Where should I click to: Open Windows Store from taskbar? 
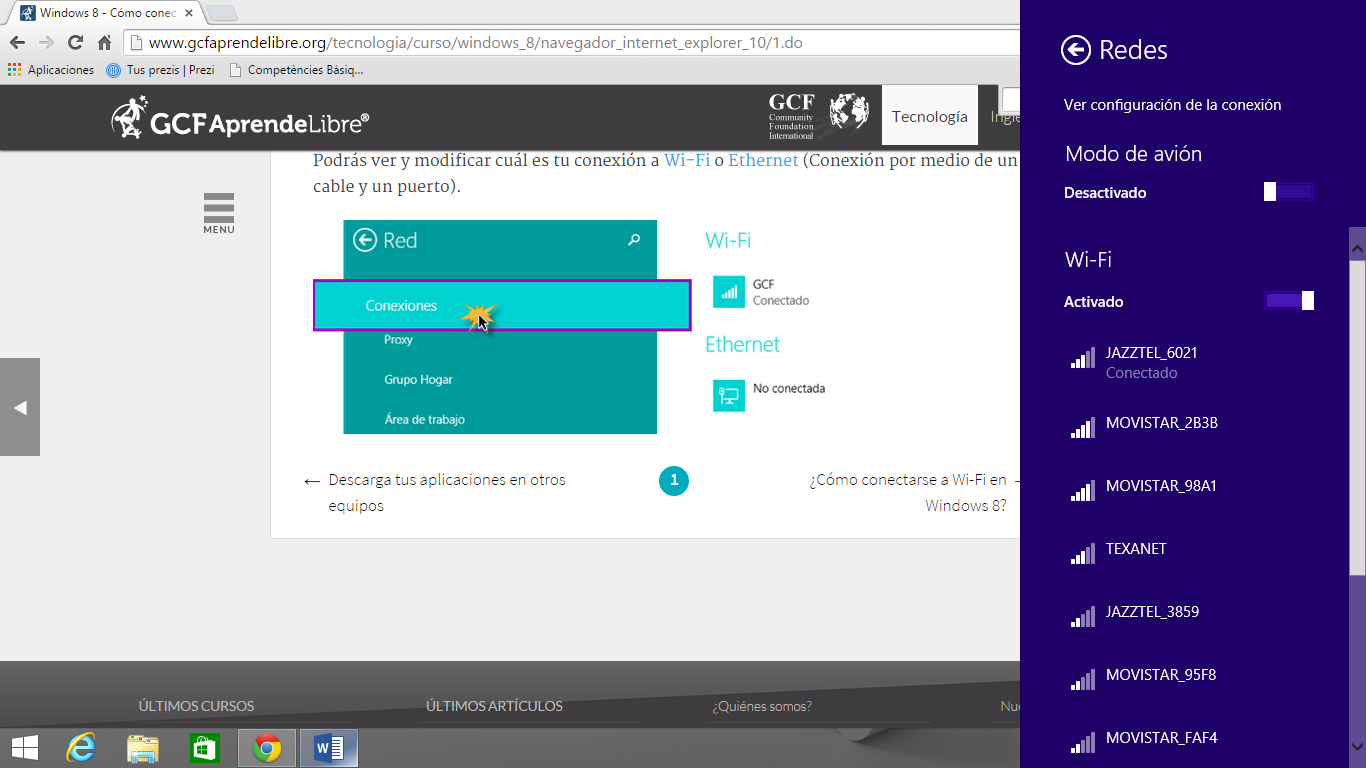204,748
